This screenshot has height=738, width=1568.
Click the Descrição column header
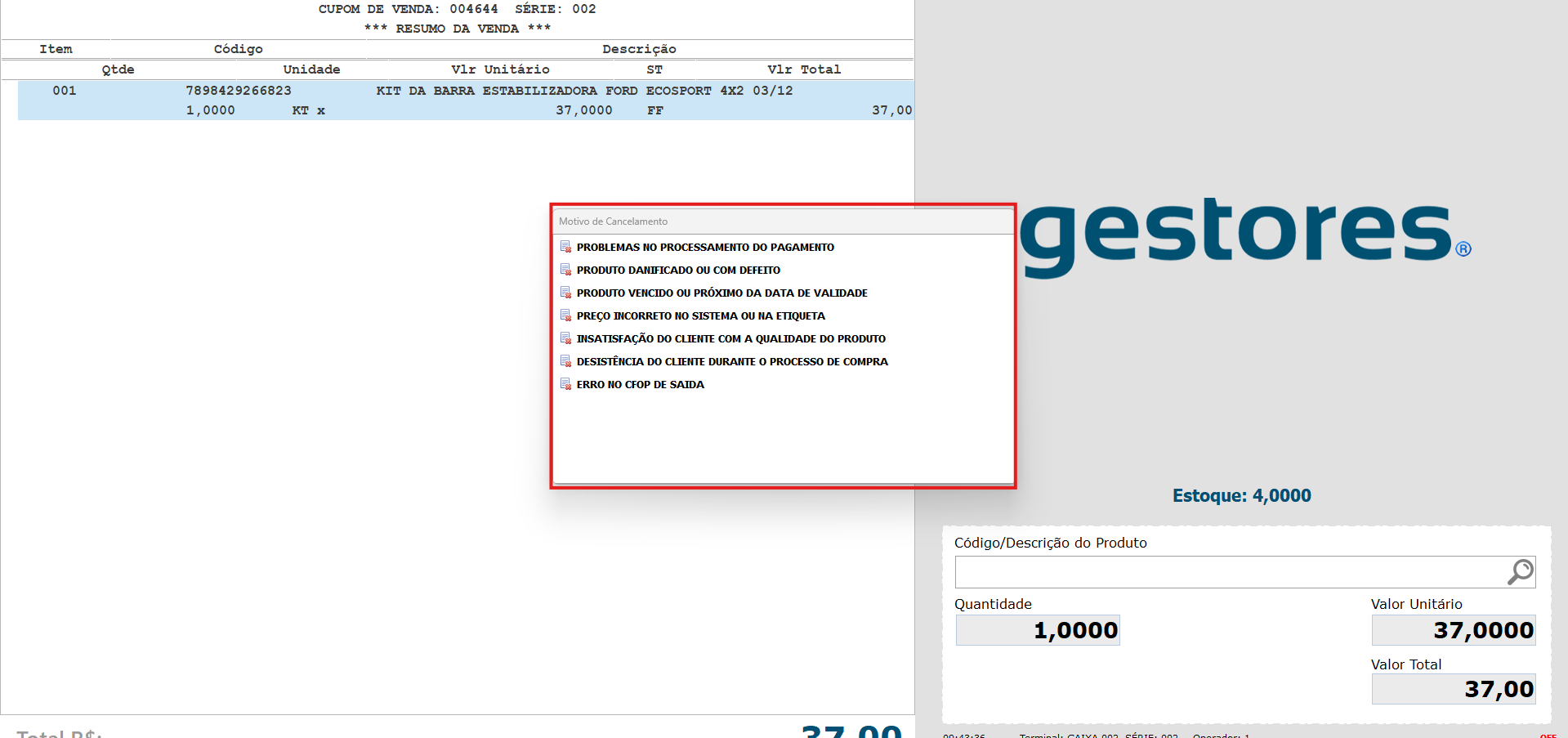(639, 49)
